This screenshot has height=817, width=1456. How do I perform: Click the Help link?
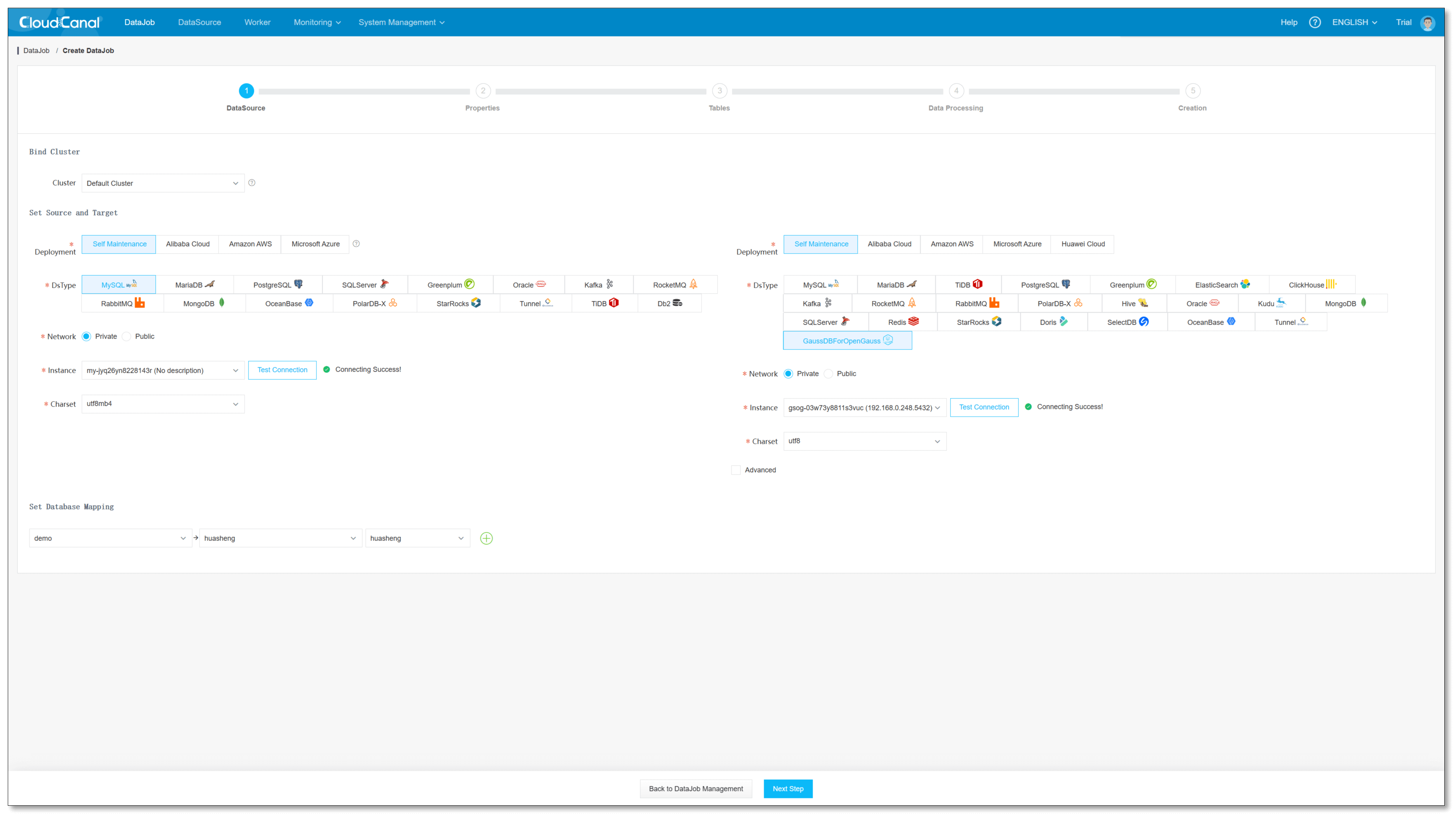(x=1289, y=23)
